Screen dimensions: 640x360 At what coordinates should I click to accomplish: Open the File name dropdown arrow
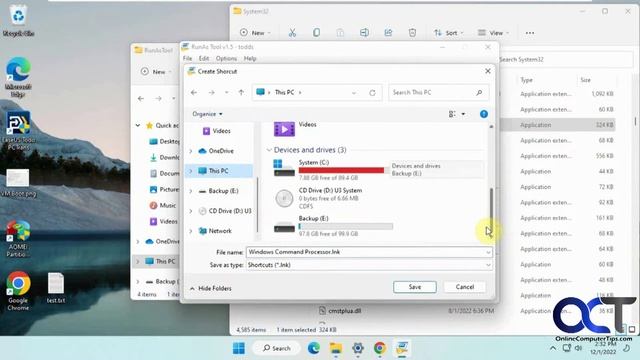click(488, 252)
